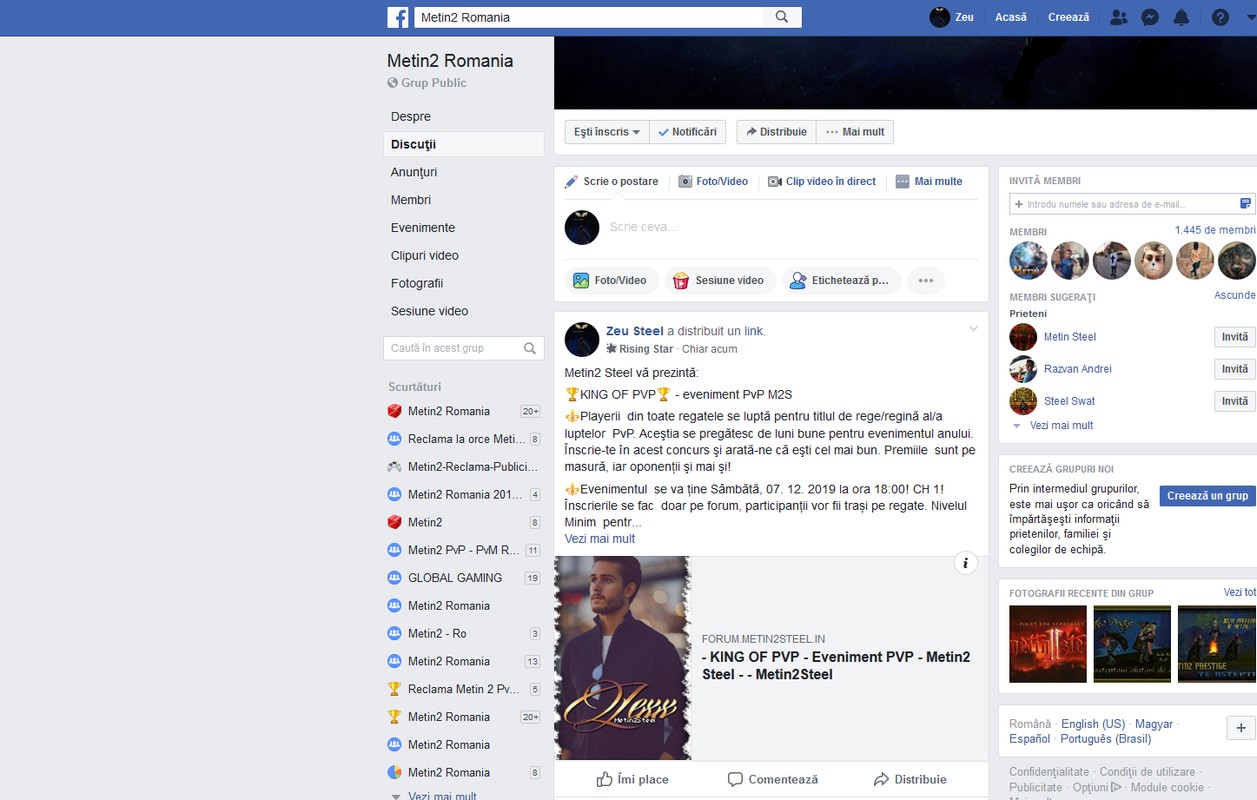Open the Mai mult group options
This screenshot has width=1257, height=800.
point(855,132)
